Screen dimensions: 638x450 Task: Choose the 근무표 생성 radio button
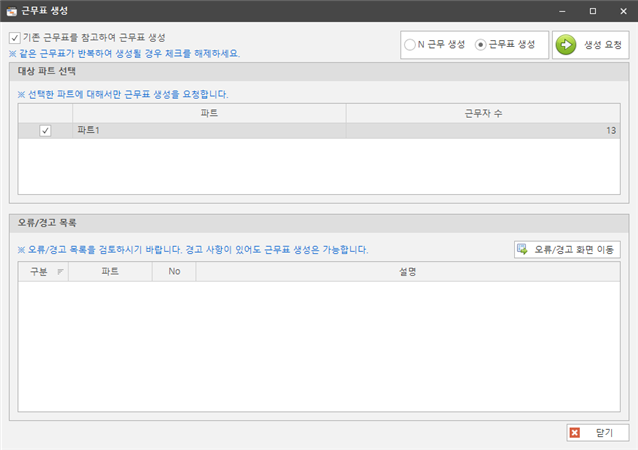click(x=481, y=45)
